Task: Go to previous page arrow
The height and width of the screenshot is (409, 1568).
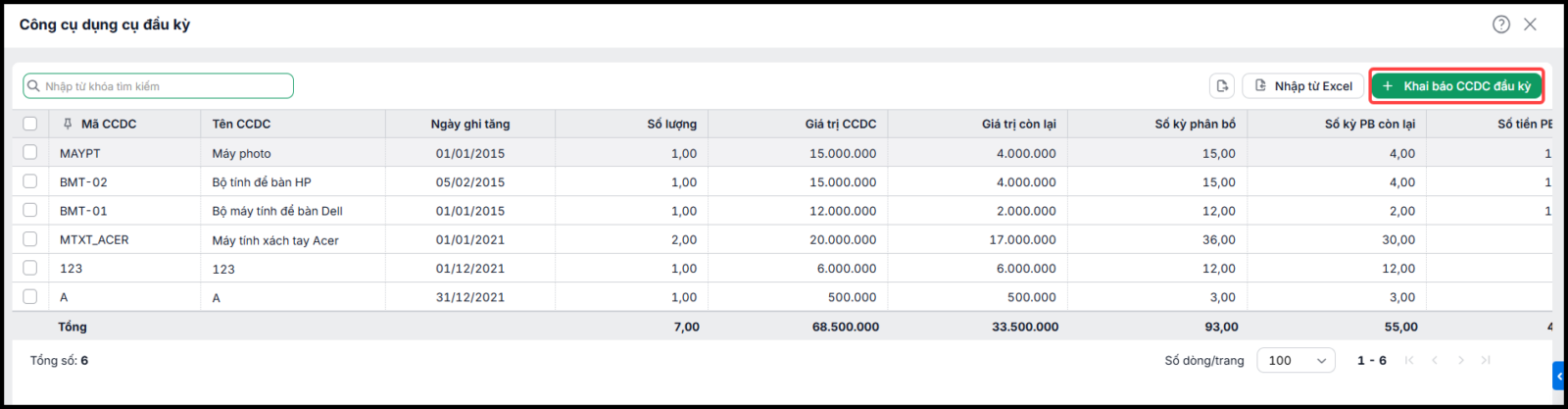Action: click(1435, 360)
